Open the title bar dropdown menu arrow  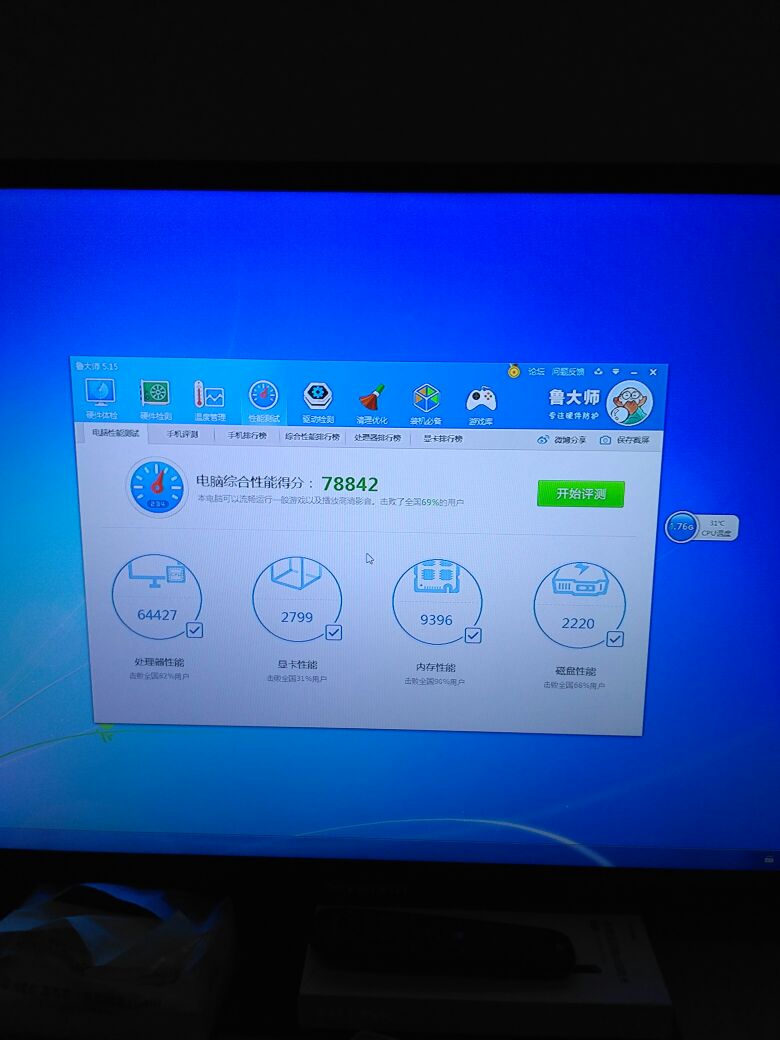(x=616, y=371)
